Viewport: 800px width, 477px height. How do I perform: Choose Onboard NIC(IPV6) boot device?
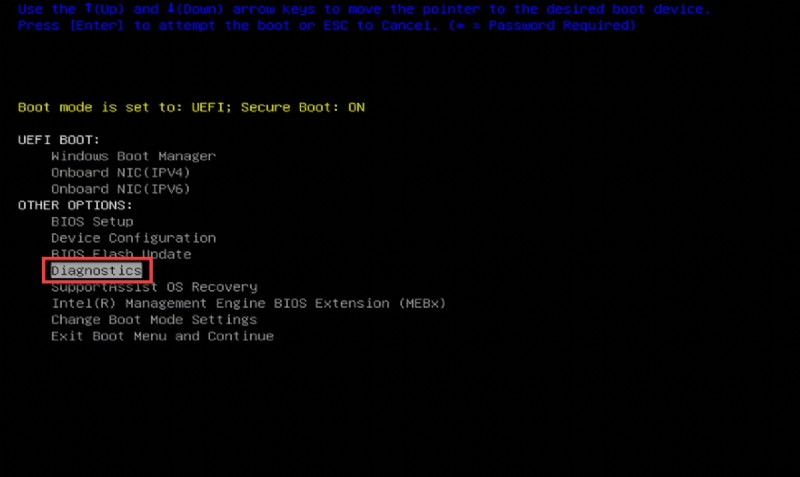[120, 188]
